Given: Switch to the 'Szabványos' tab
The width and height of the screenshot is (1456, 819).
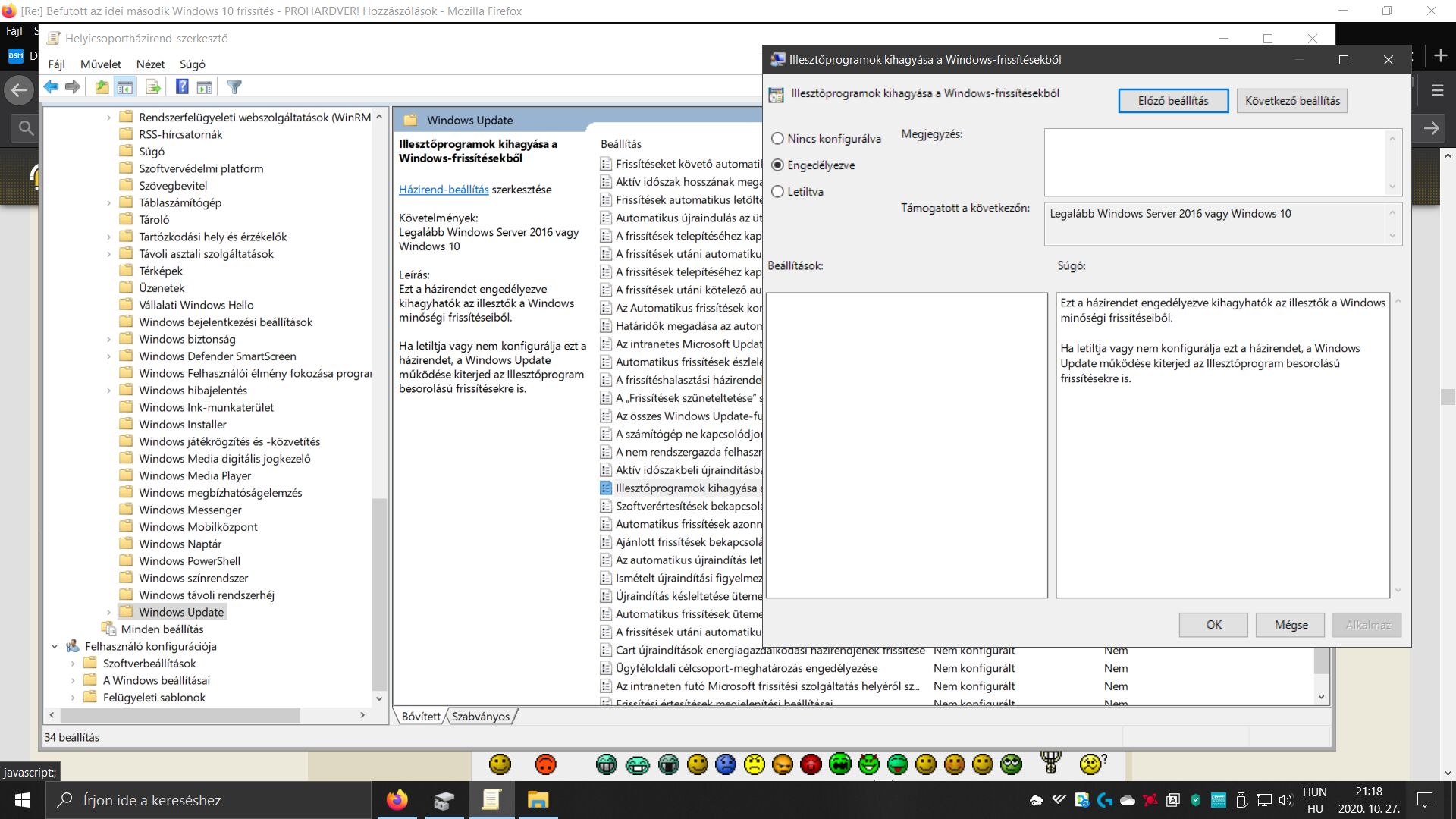Looking at the screenshot, I should (x=481, y=717).
